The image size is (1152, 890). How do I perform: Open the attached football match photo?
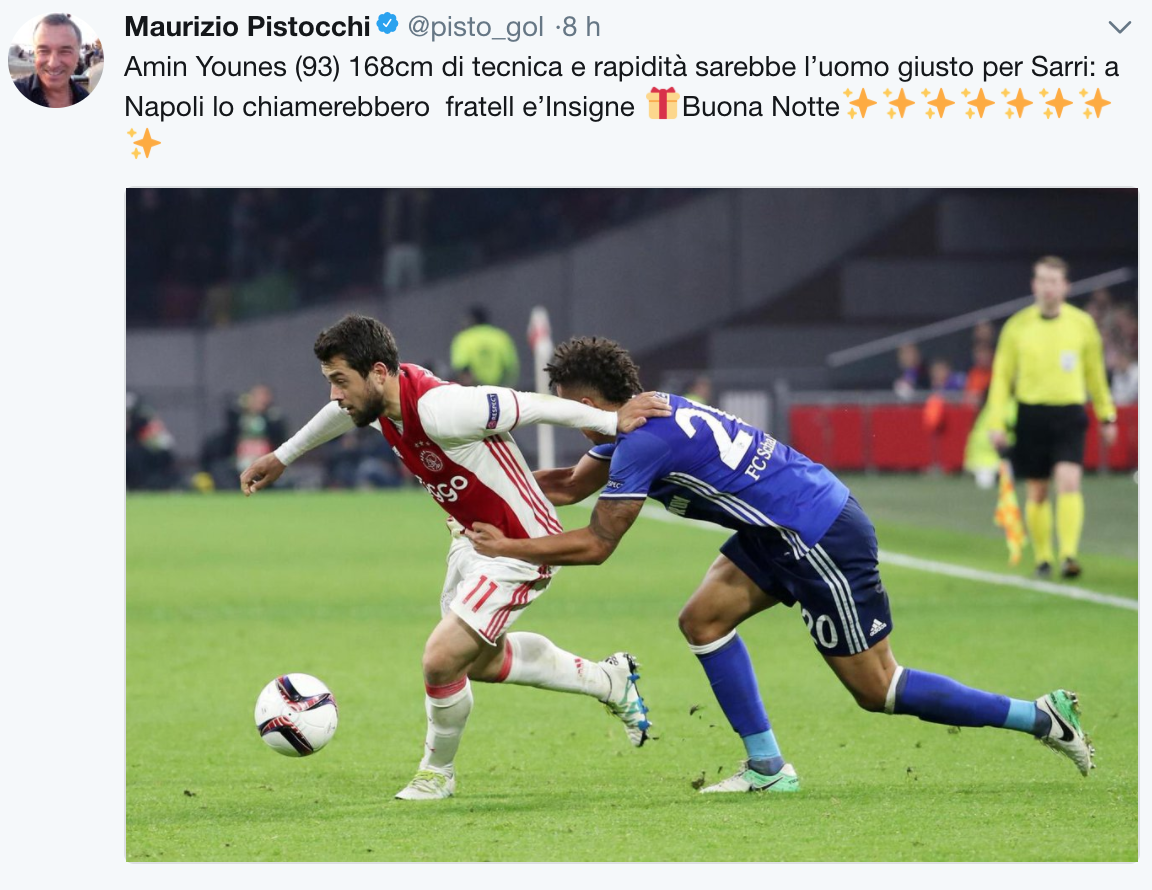pos(631,525)
